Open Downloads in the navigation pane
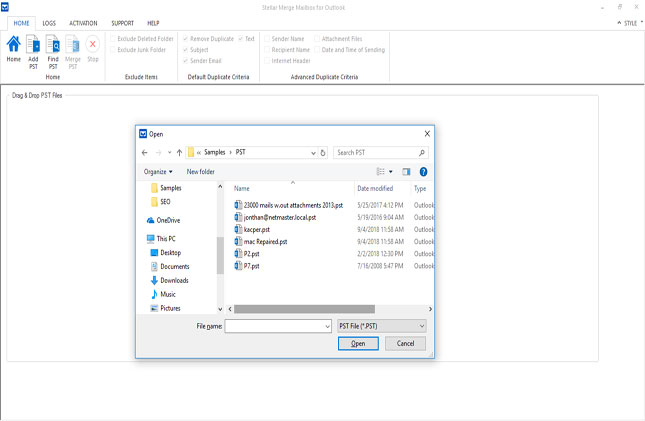This screenshot has width=645, height=421. point(169,280)
